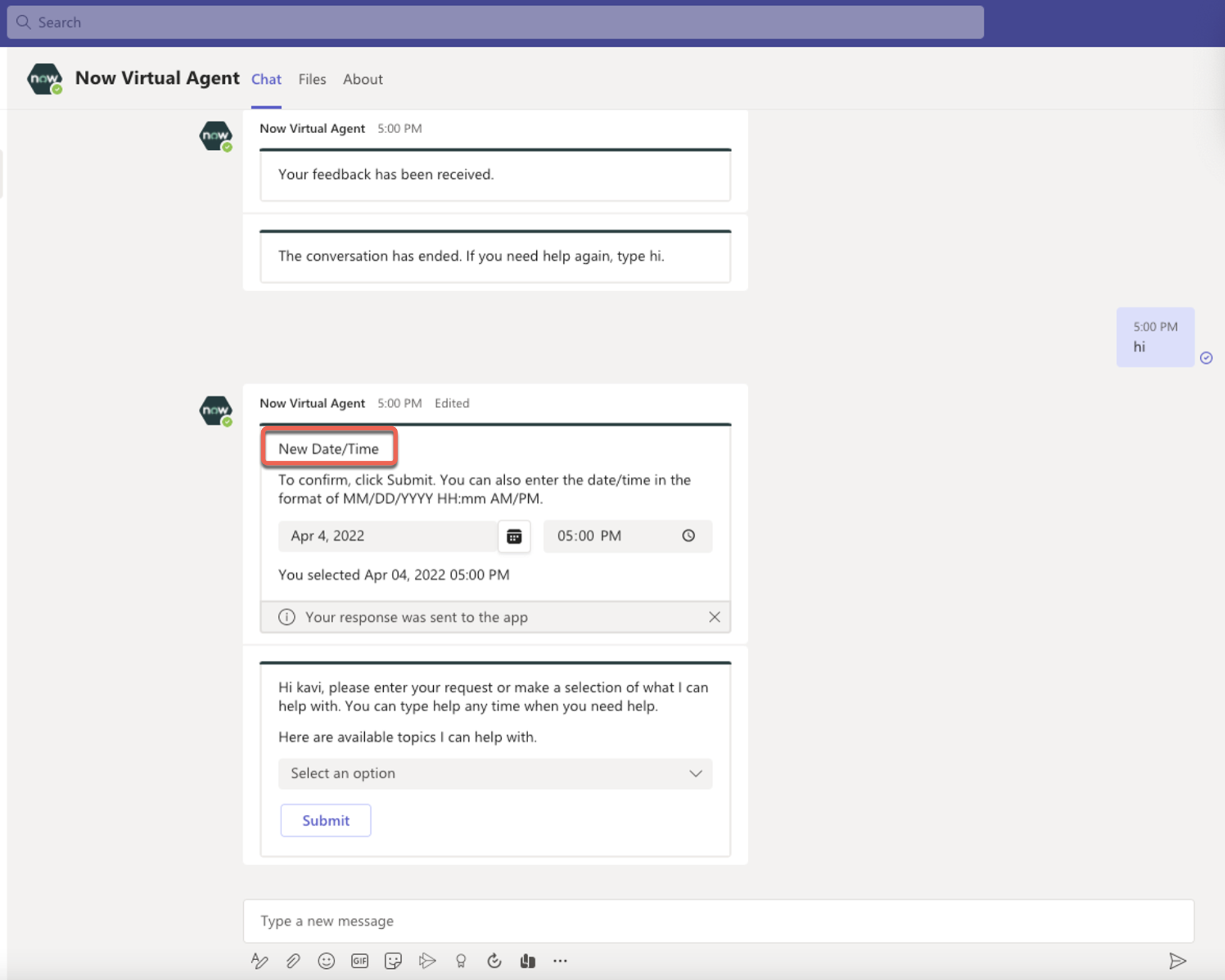Open the Praise badge icon
This screenshot has height=980, width=1225.
[461, 961]
